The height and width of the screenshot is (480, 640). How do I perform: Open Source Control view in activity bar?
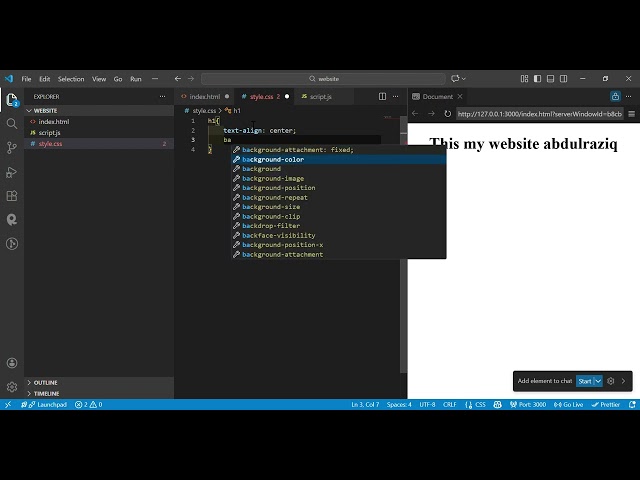coord(12,147)
